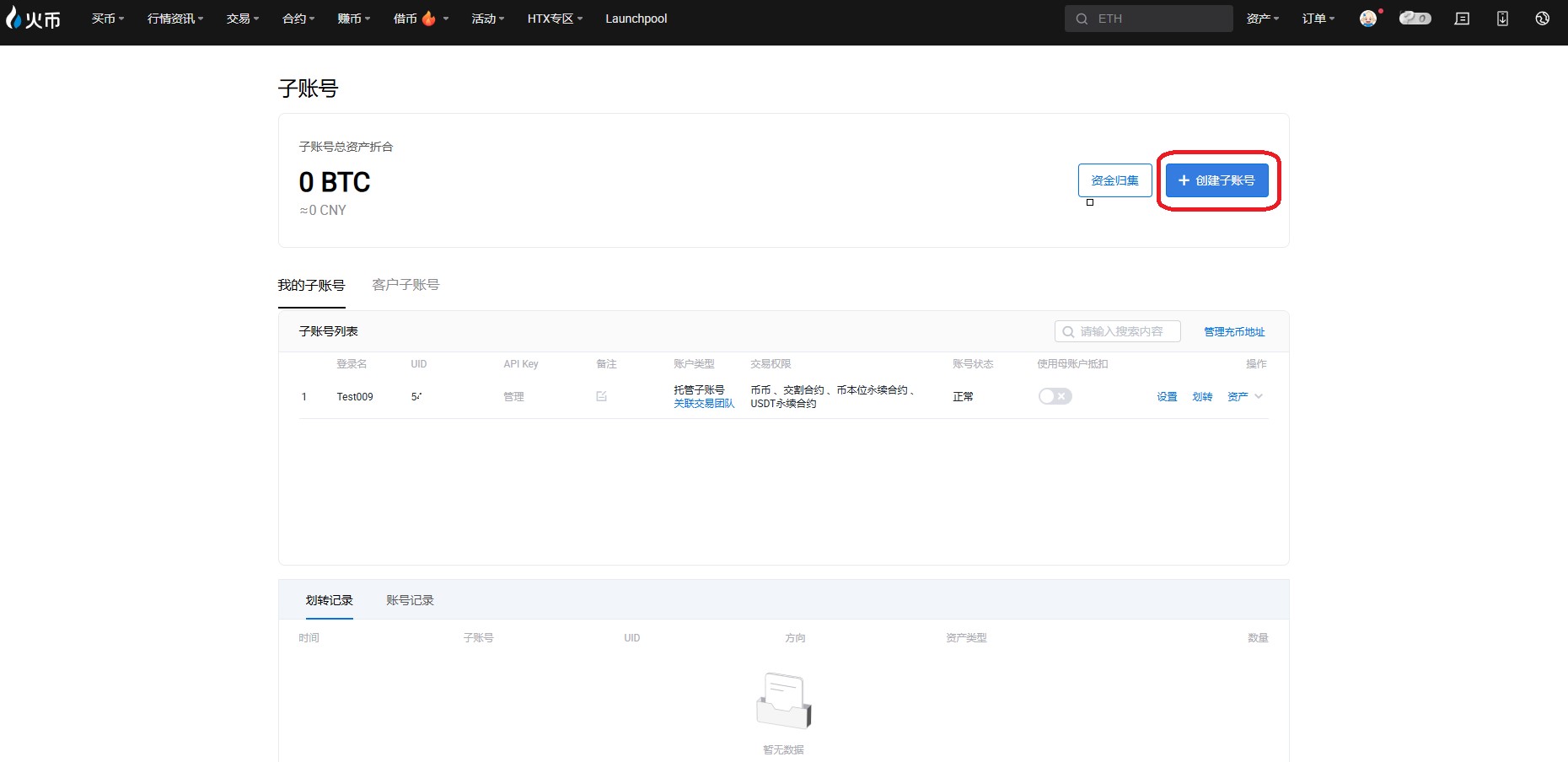Switch to the 客户子账号 tab
The image size is (1568, 762).
click(405, 285)
